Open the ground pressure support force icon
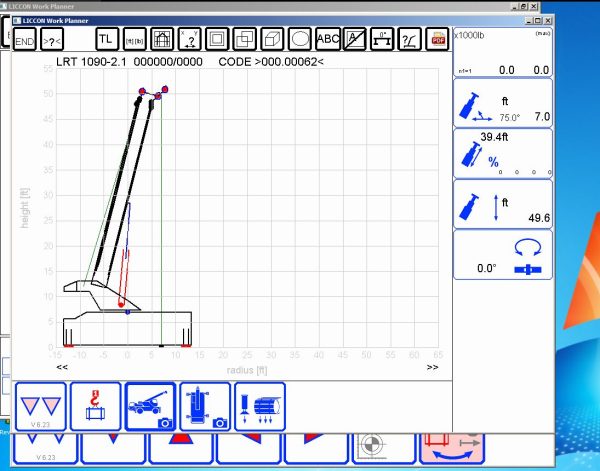This screenshot has height=471, width=600. (x=260, y=407)
